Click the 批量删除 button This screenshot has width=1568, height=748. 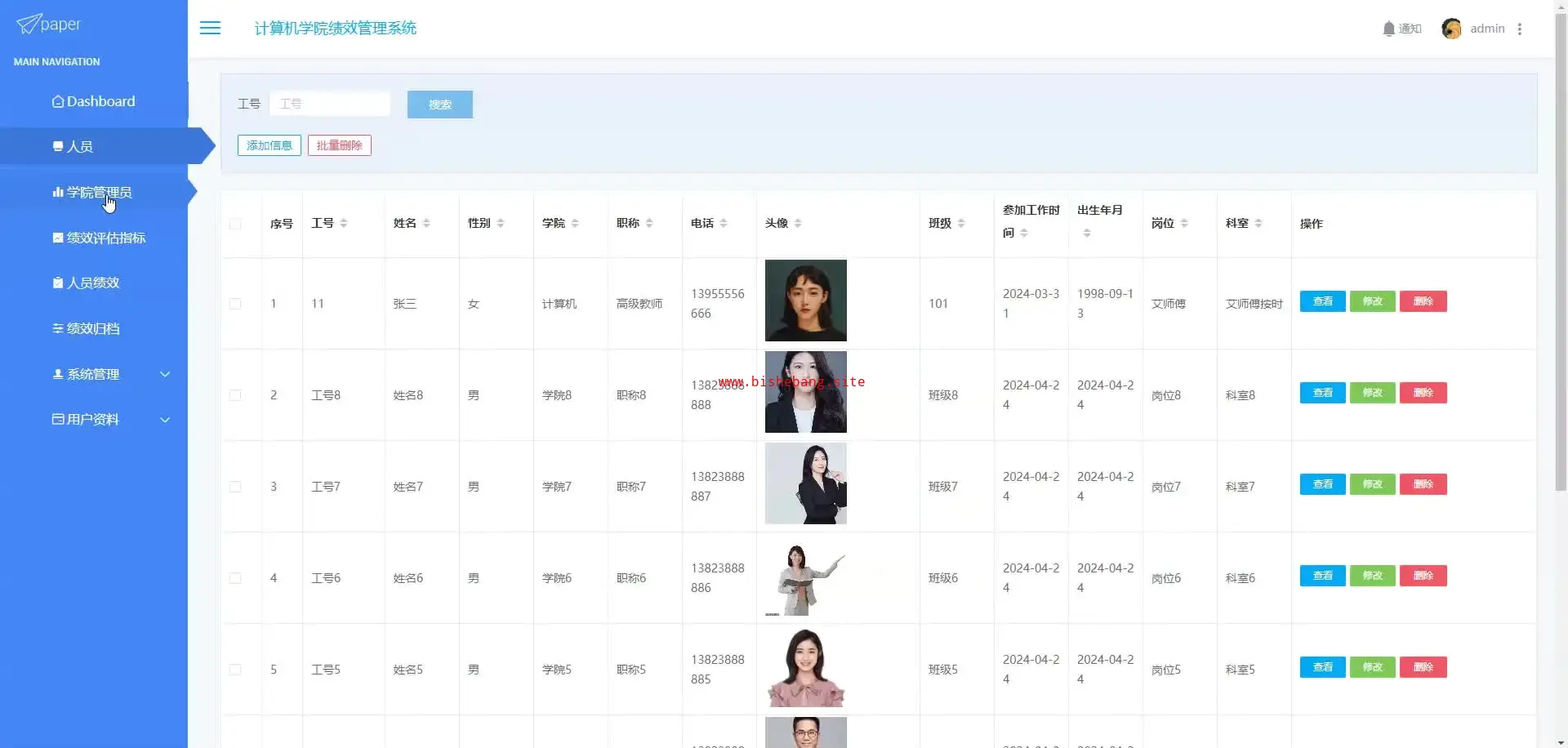click(340, 145)
